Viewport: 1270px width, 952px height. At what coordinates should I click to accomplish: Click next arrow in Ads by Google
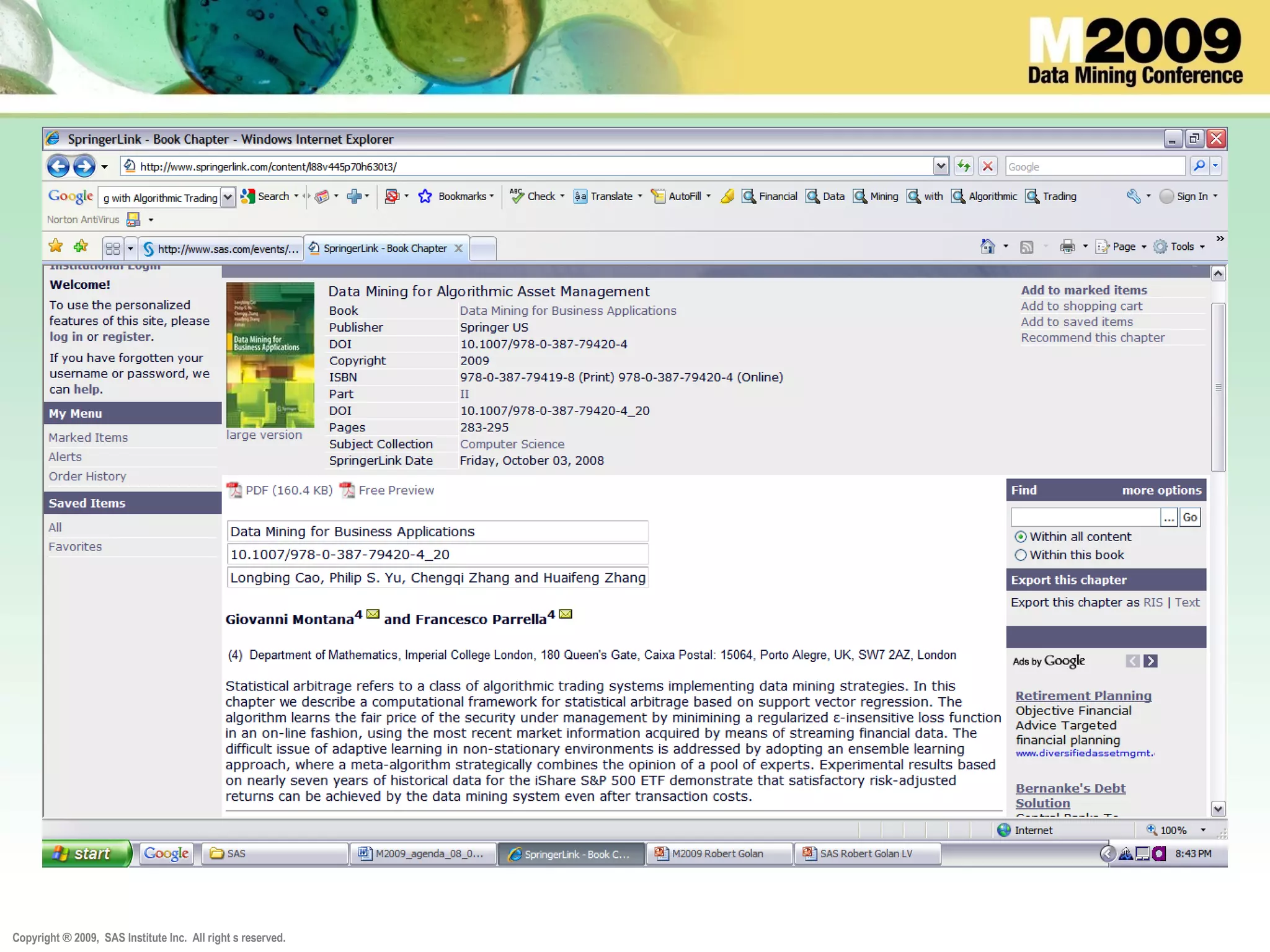pos(1150,661)
